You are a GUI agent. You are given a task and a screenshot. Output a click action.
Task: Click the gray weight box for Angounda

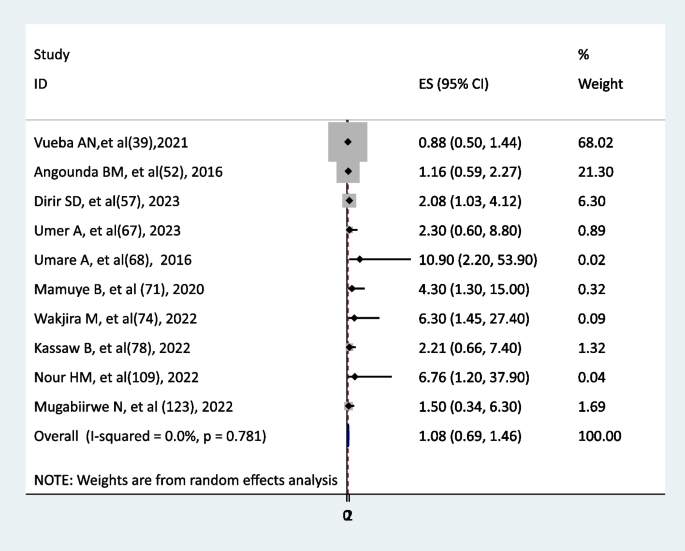[348, 172]
